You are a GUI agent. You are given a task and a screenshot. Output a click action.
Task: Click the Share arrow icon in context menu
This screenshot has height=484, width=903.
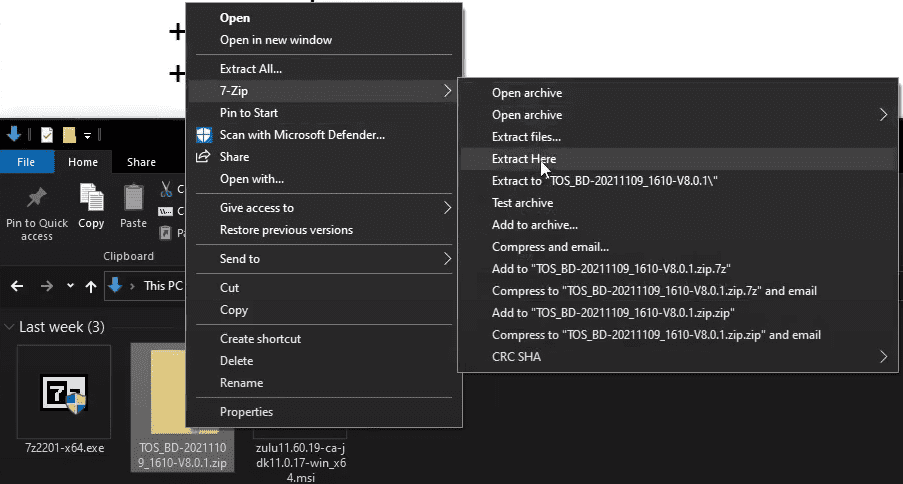coord(203,156)
